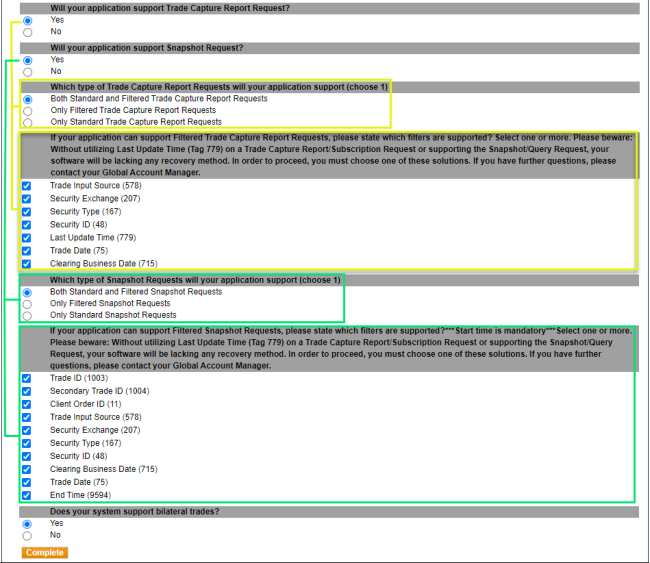Uncheck Client Order ID (11) checkbox
This screenshot has width=650, height=563.
click(27, 404)
